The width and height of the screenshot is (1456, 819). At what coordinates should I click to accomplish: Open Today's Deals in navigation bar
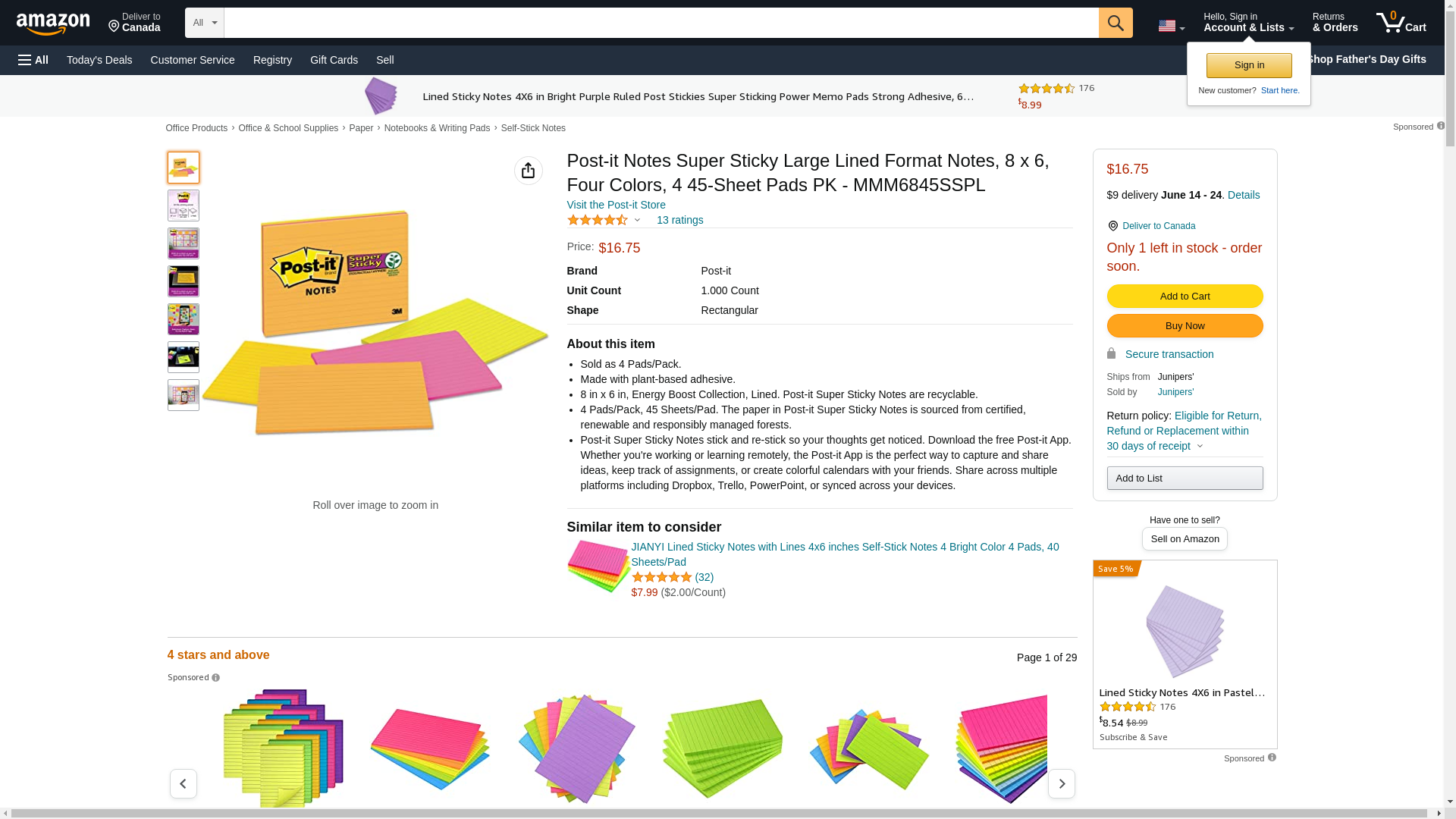(x=99, y=60)
